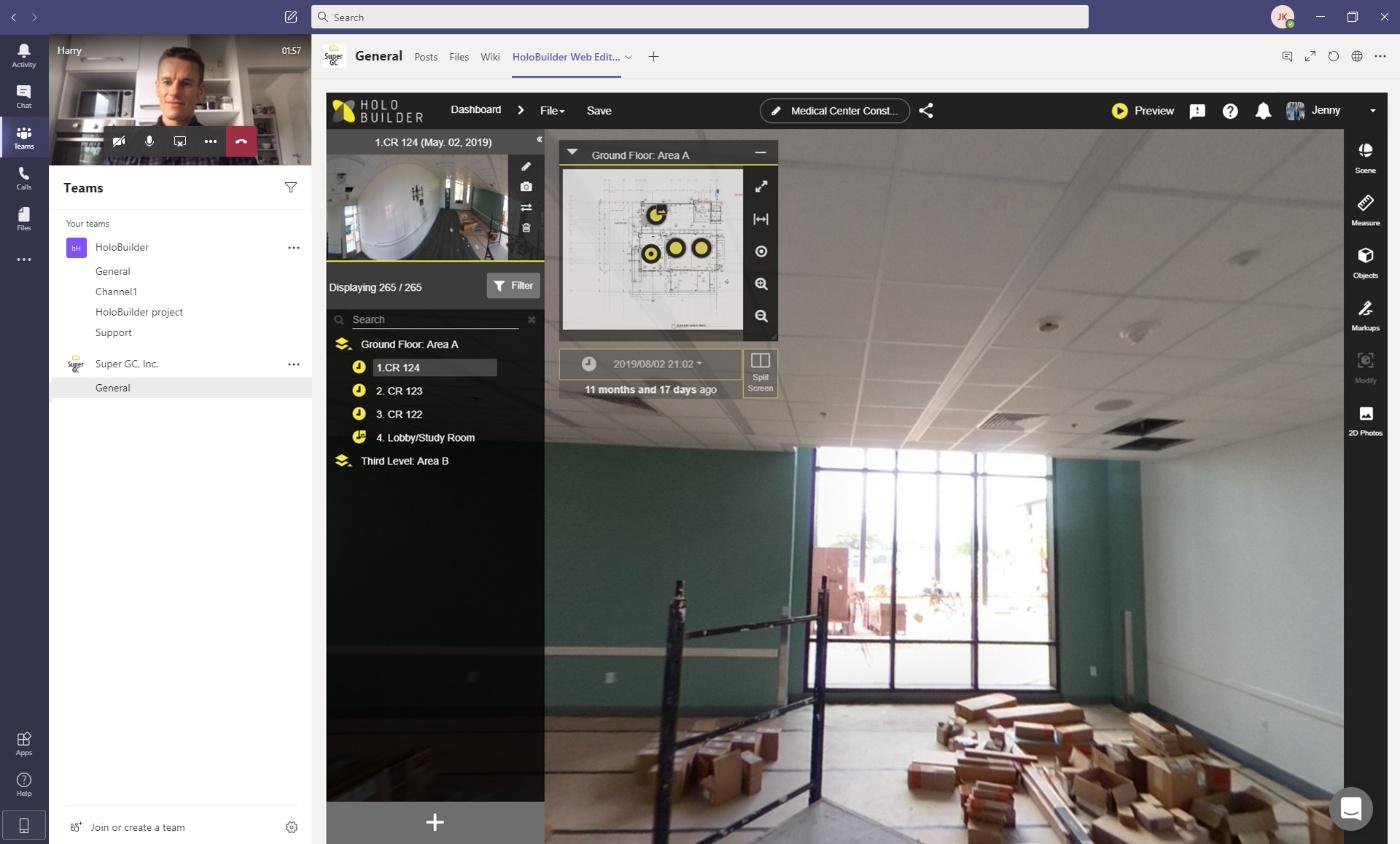The height and width of the screenshot is (844, 1400).
Task: Open Jenny user account menu
Action: pyautogui.click(x=1331, y=111)
